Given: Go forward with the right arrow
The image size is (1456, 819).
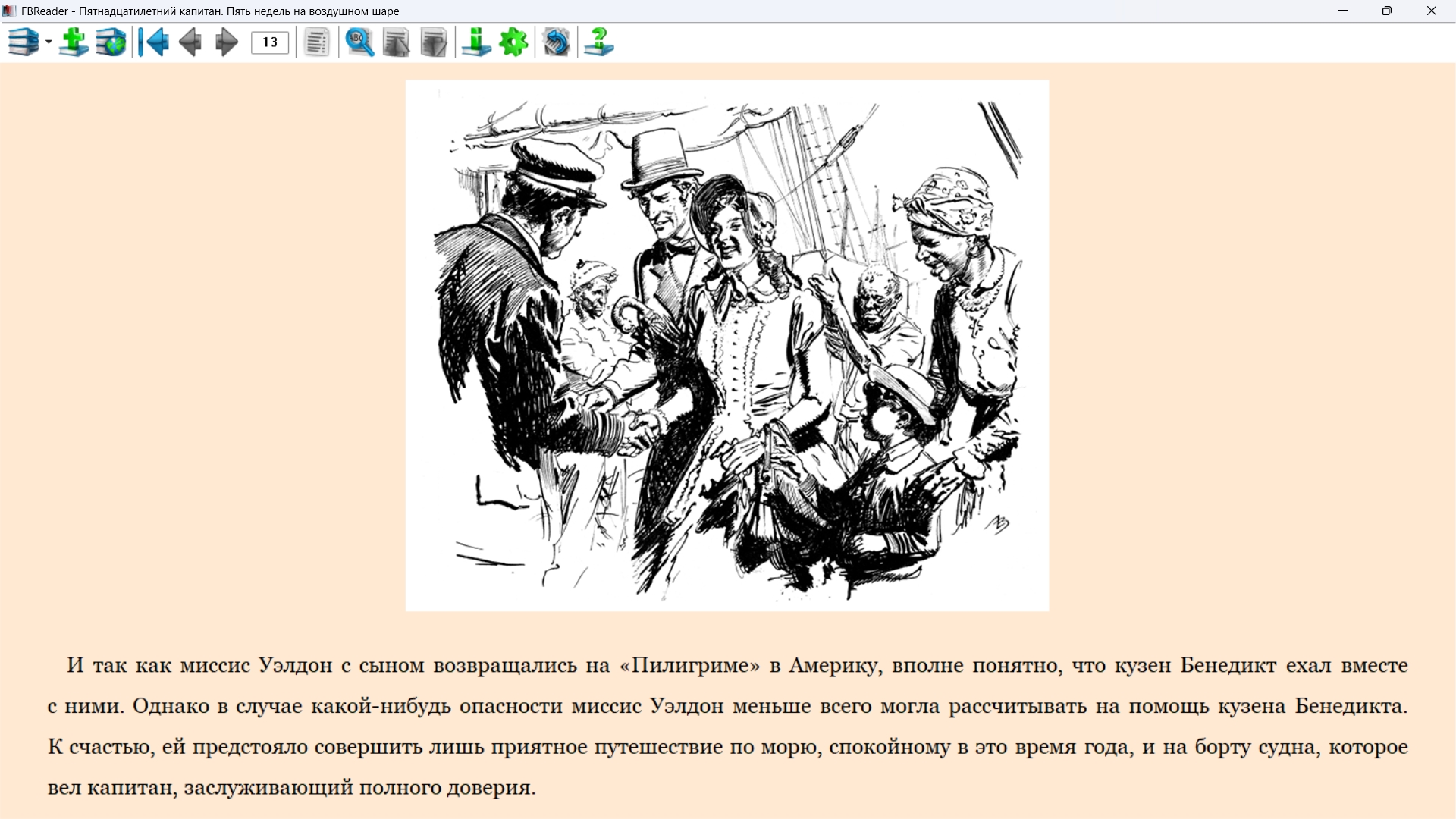Looking at the screenshot, I should pos(226,42).
